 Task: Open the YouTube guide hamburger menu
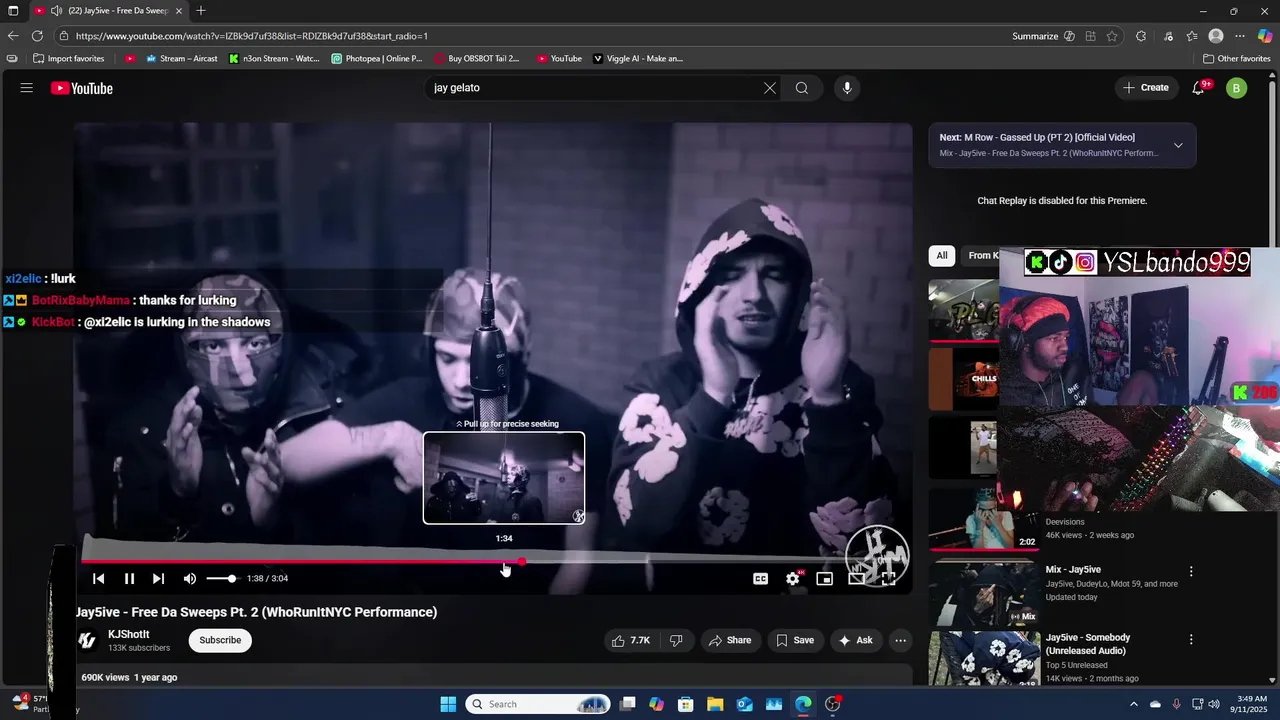[27, 88]
